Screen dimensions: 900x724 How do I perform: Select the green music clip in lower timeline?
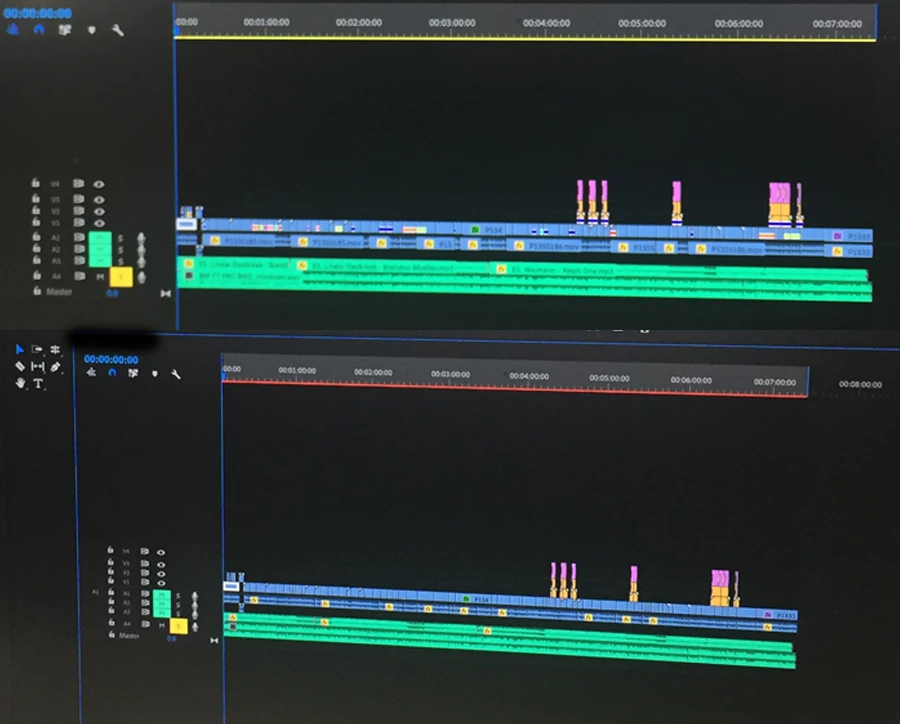[x=511, y=639]
